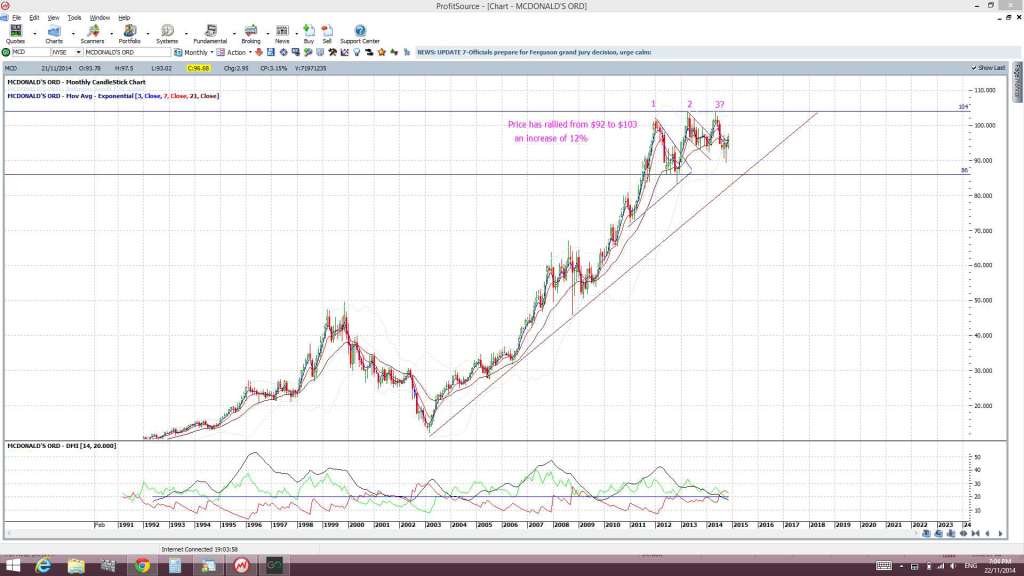The width and height of the screenshot is (1024, 576).
Task: Click the volume icon in system tray
Action: point(953,566)
